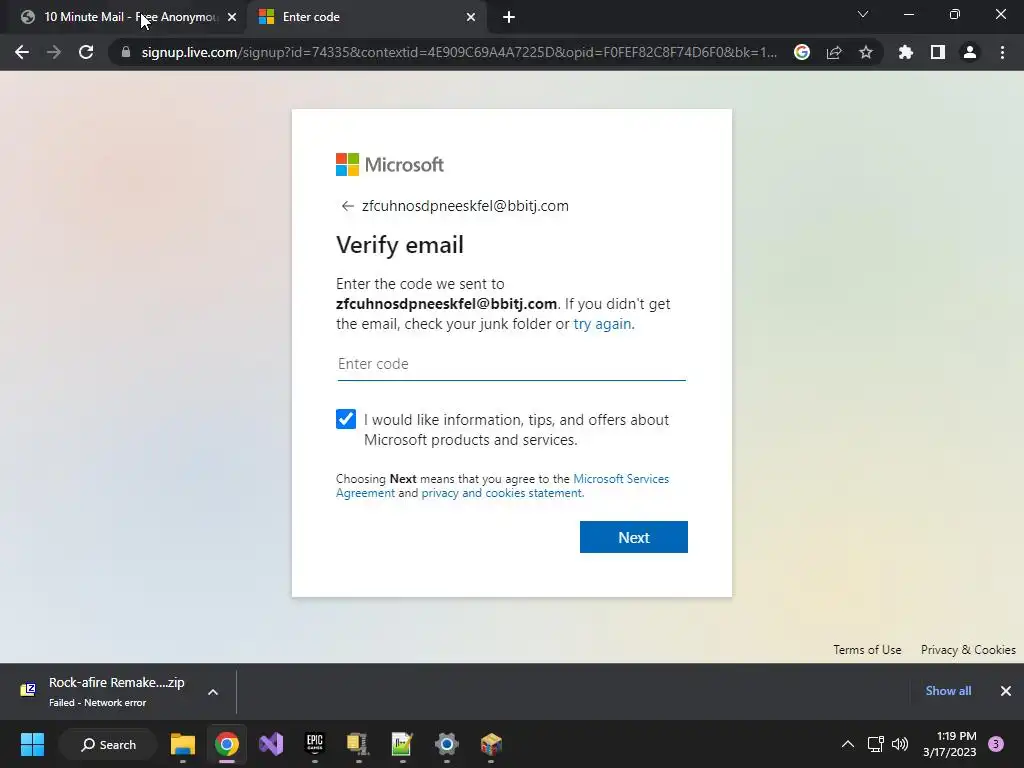The height and width of the screenshot is (768, 1024).
Task: Uncheck the information, tips, and offers checkbox
Action: coord(346,419)
